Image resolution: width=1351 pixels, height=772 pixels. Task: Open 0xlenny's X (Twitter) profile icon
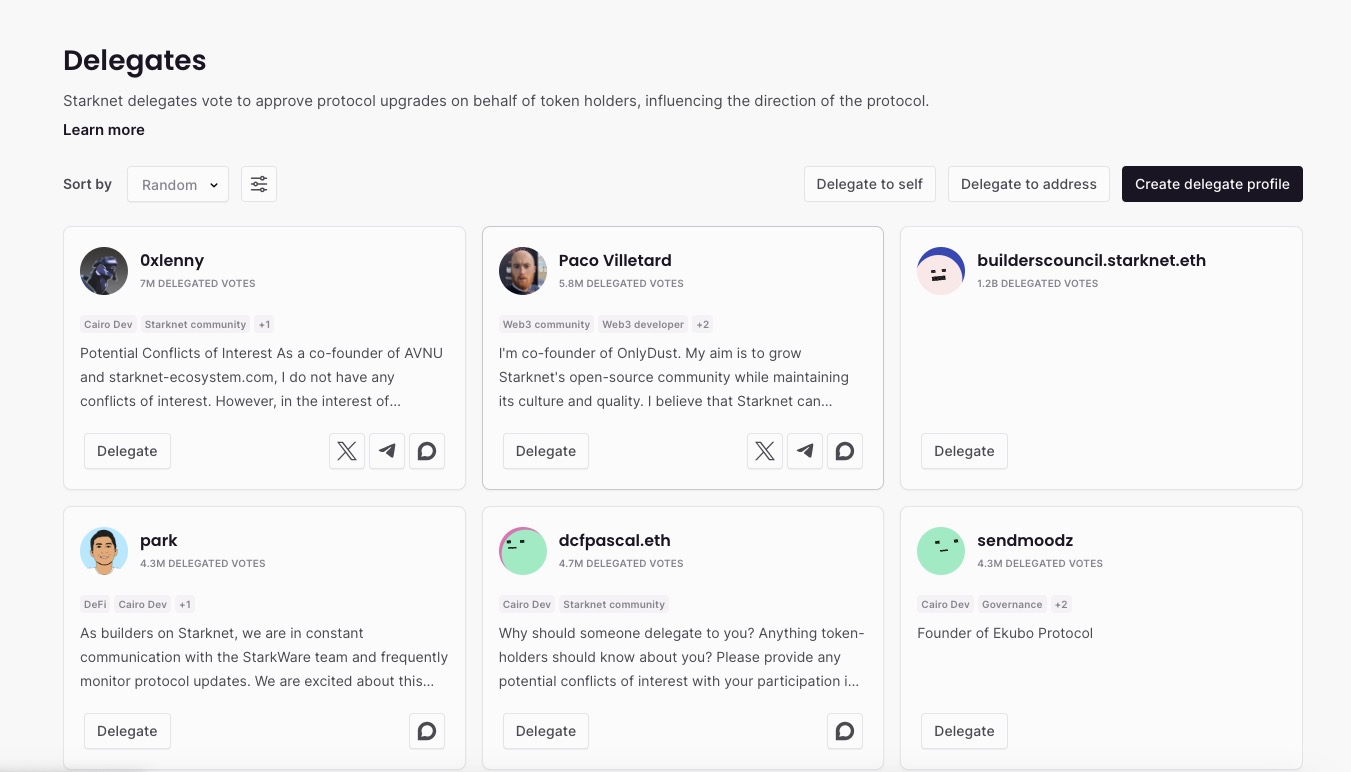(x=347, y=451)
